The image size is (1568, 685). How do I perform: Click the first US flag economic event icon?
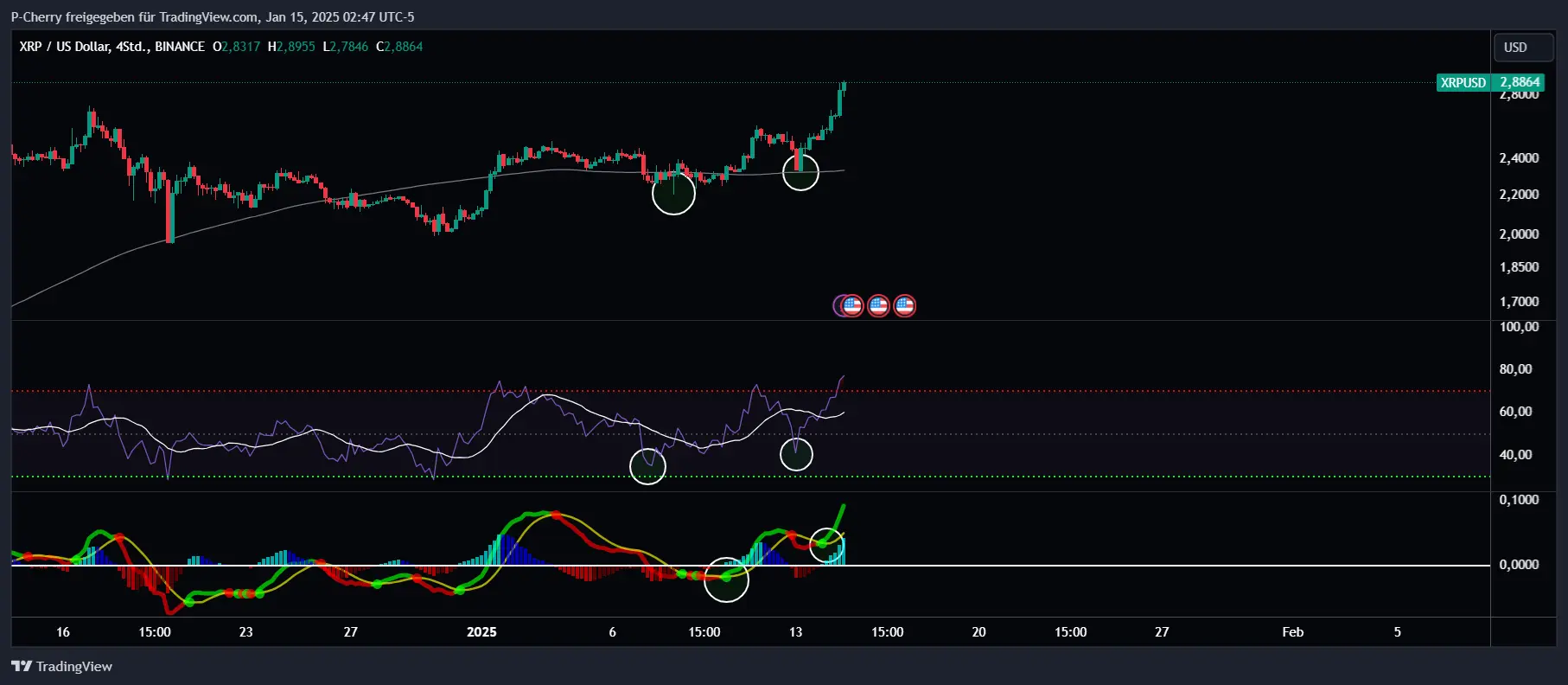tap(852, 305)
